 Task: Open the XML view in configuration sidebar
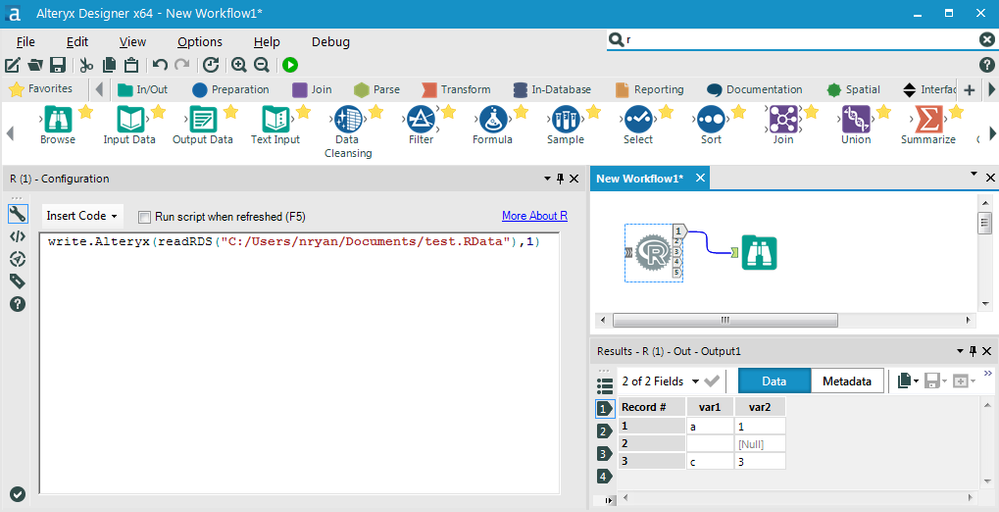coord(18,236)
